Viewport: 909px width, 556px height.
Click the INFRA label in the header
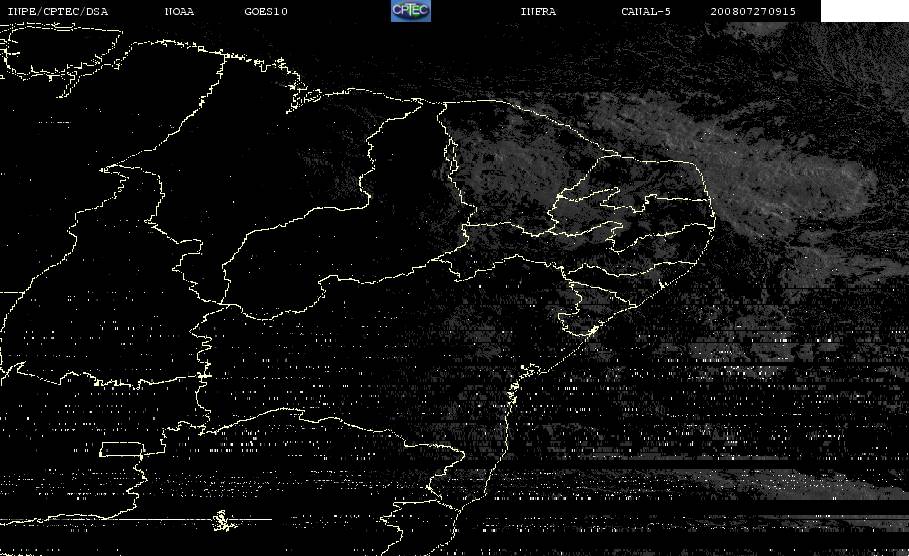click(x=538, y=11)
